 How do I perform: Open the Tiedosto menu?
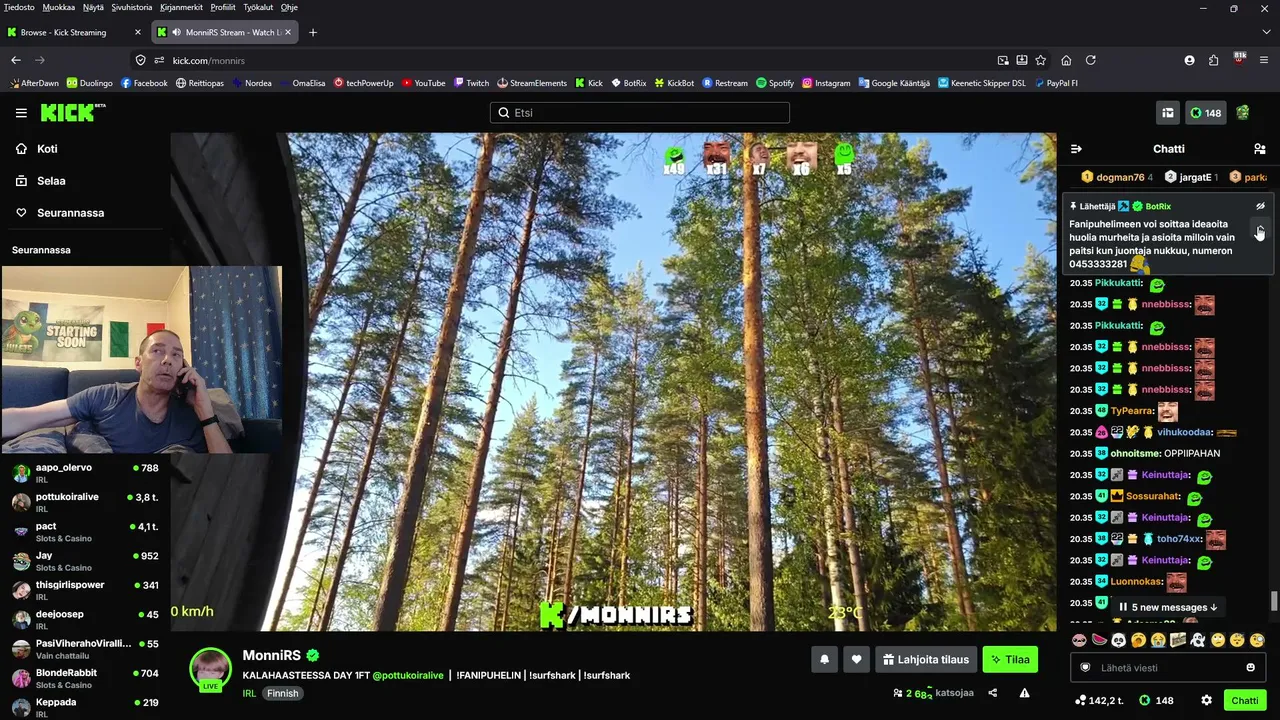click(19, 7)
